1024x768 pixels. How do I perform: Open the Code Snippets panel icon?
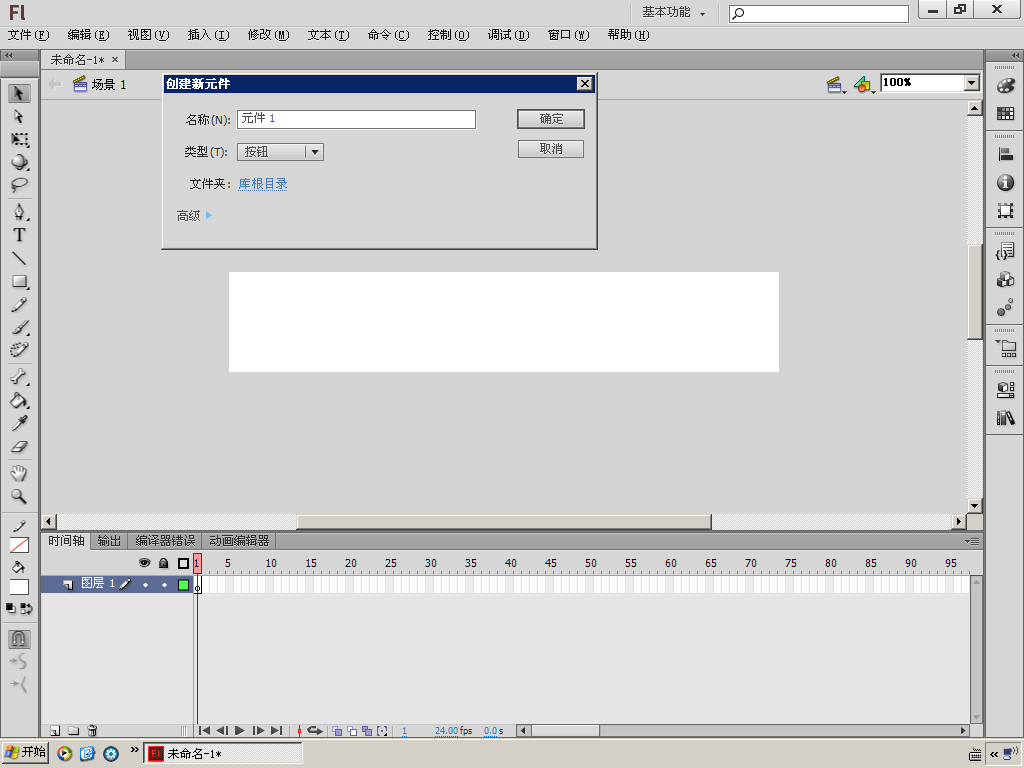pyautogui.click(x=1005, y=251)
